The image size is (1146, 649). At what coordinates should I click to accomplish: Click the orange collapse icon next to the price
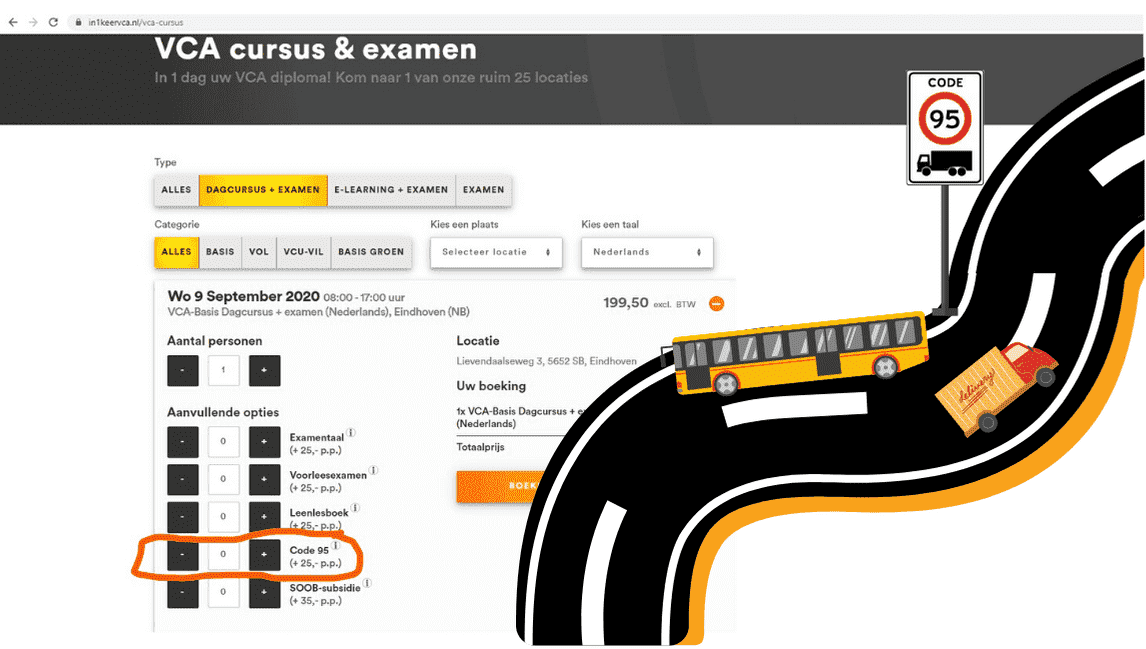point(716,303)
